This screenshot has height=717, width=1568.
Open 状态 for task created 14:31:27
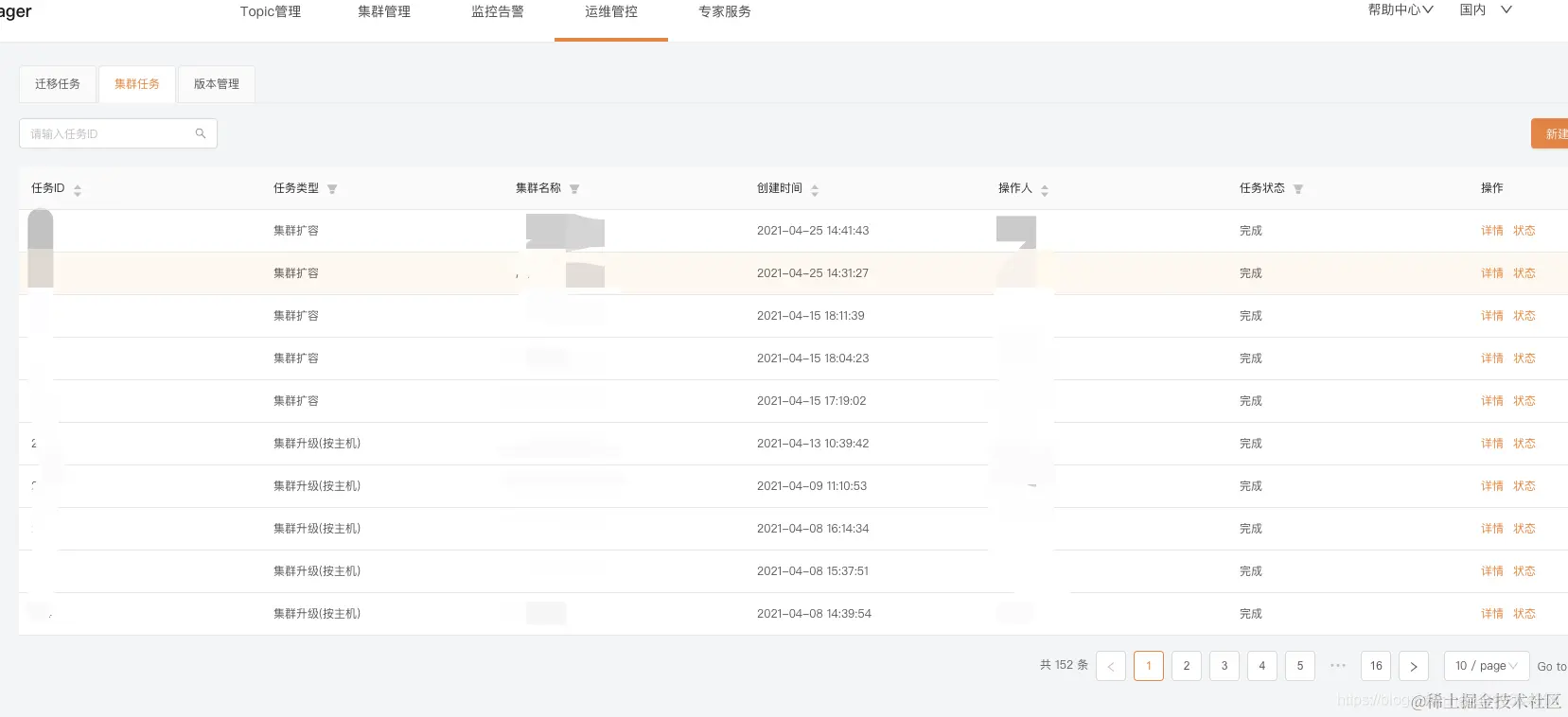(x=1524, y=273)
